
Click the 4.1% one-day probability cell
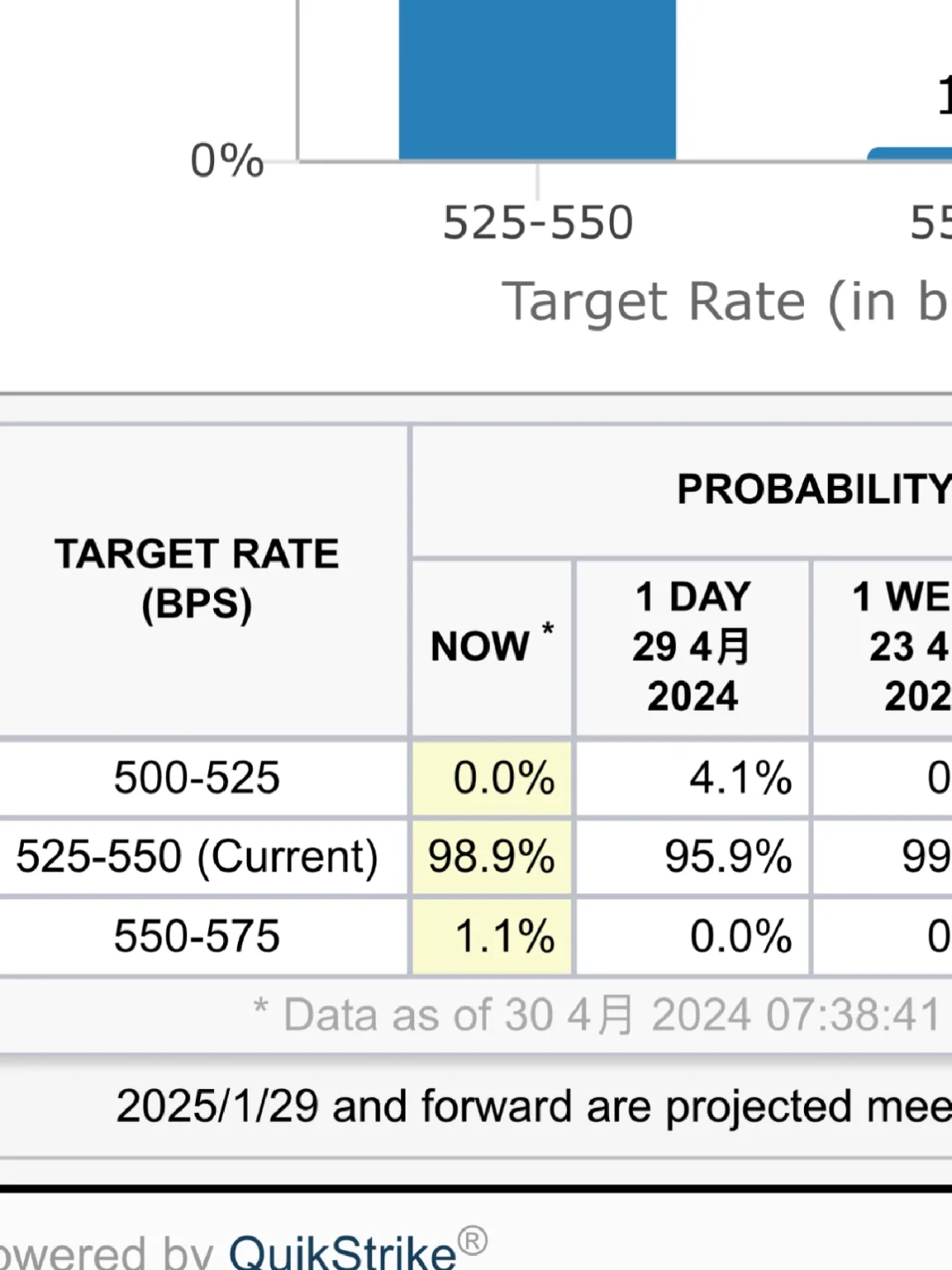click(x=740, y=779)
